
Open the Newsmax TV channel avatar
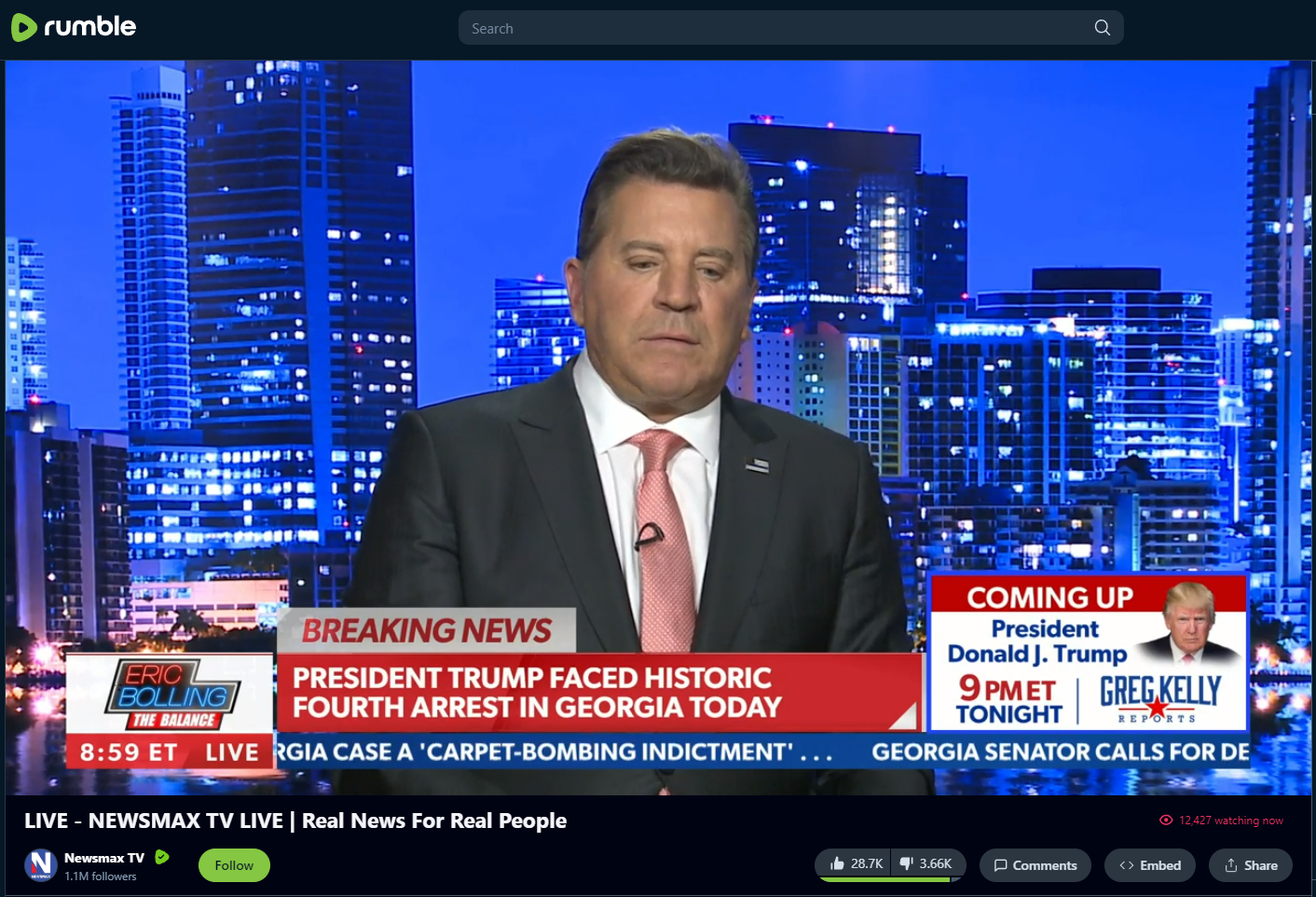41,865
